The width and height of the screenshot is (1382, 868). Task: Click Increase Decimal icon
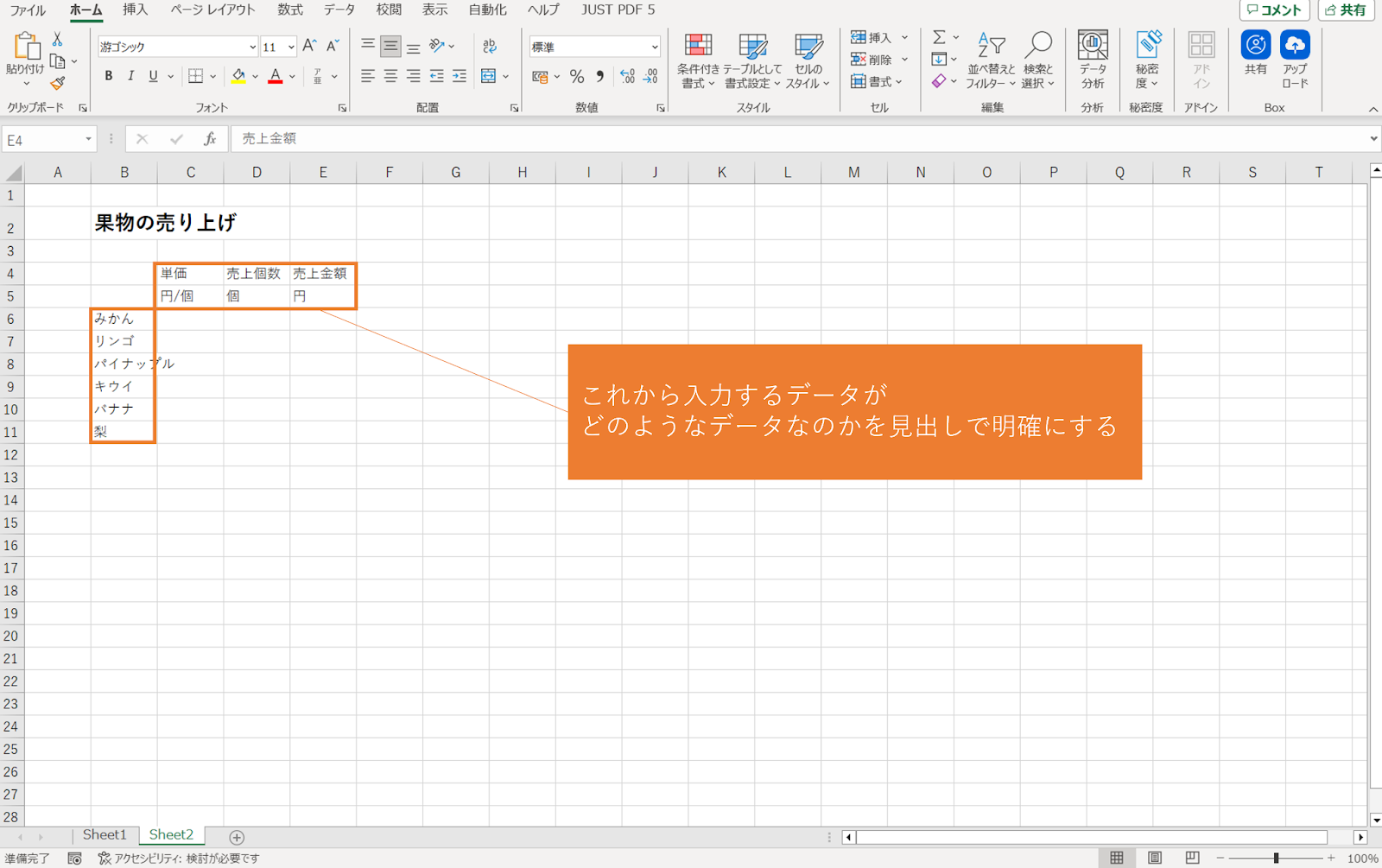coord(627,77)
